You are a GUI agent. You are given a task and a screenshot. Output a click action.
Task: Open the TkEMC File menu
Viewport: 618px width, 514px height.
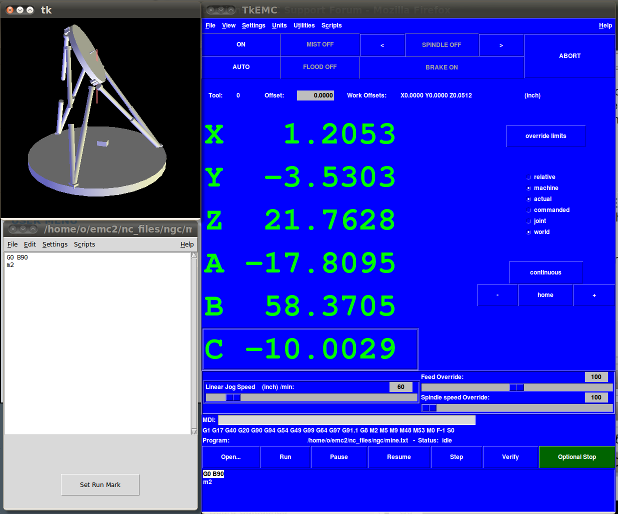(x=210, y=26)
